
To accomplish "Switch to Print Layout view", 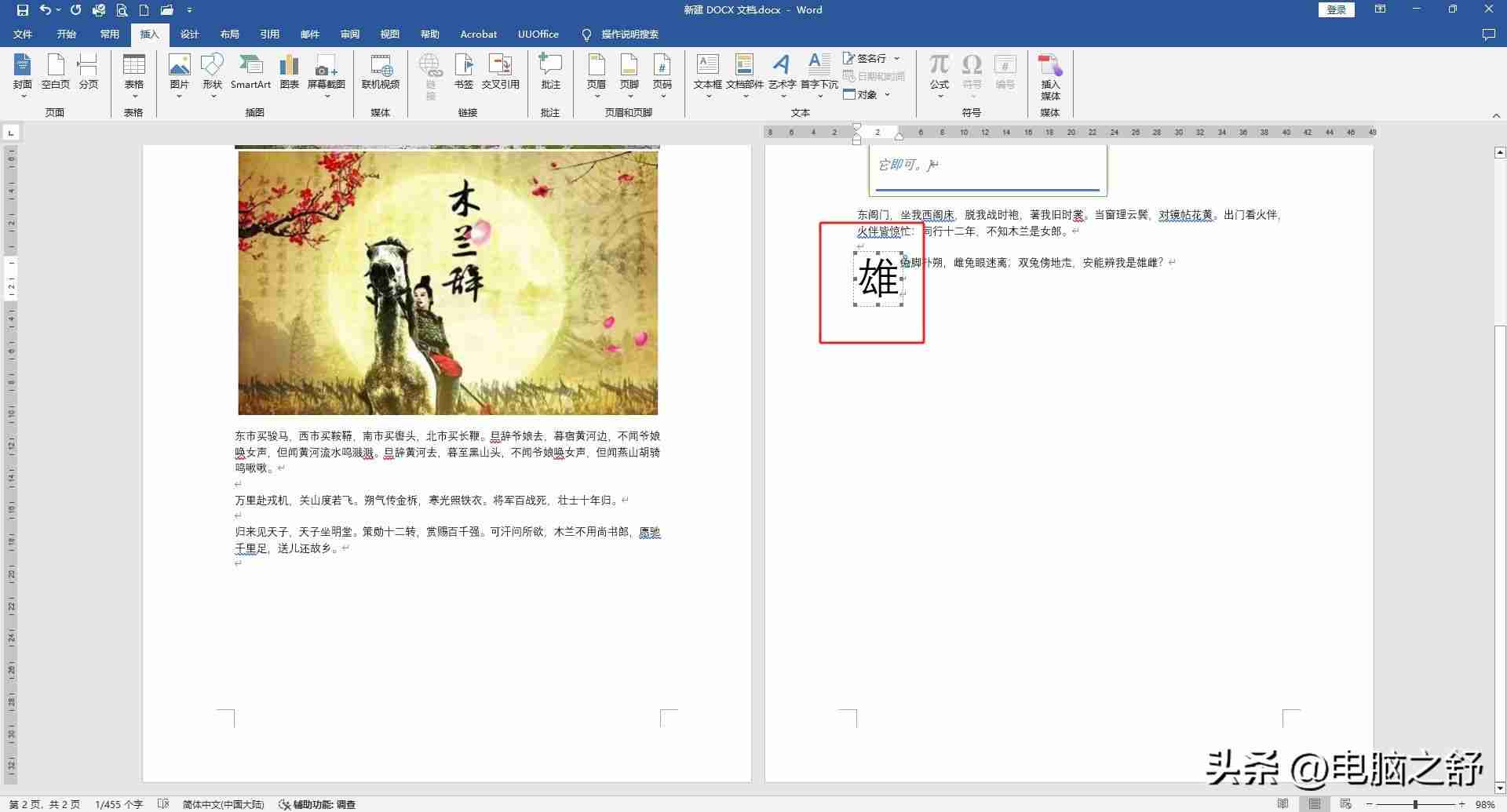I will tap(1315, 804).
